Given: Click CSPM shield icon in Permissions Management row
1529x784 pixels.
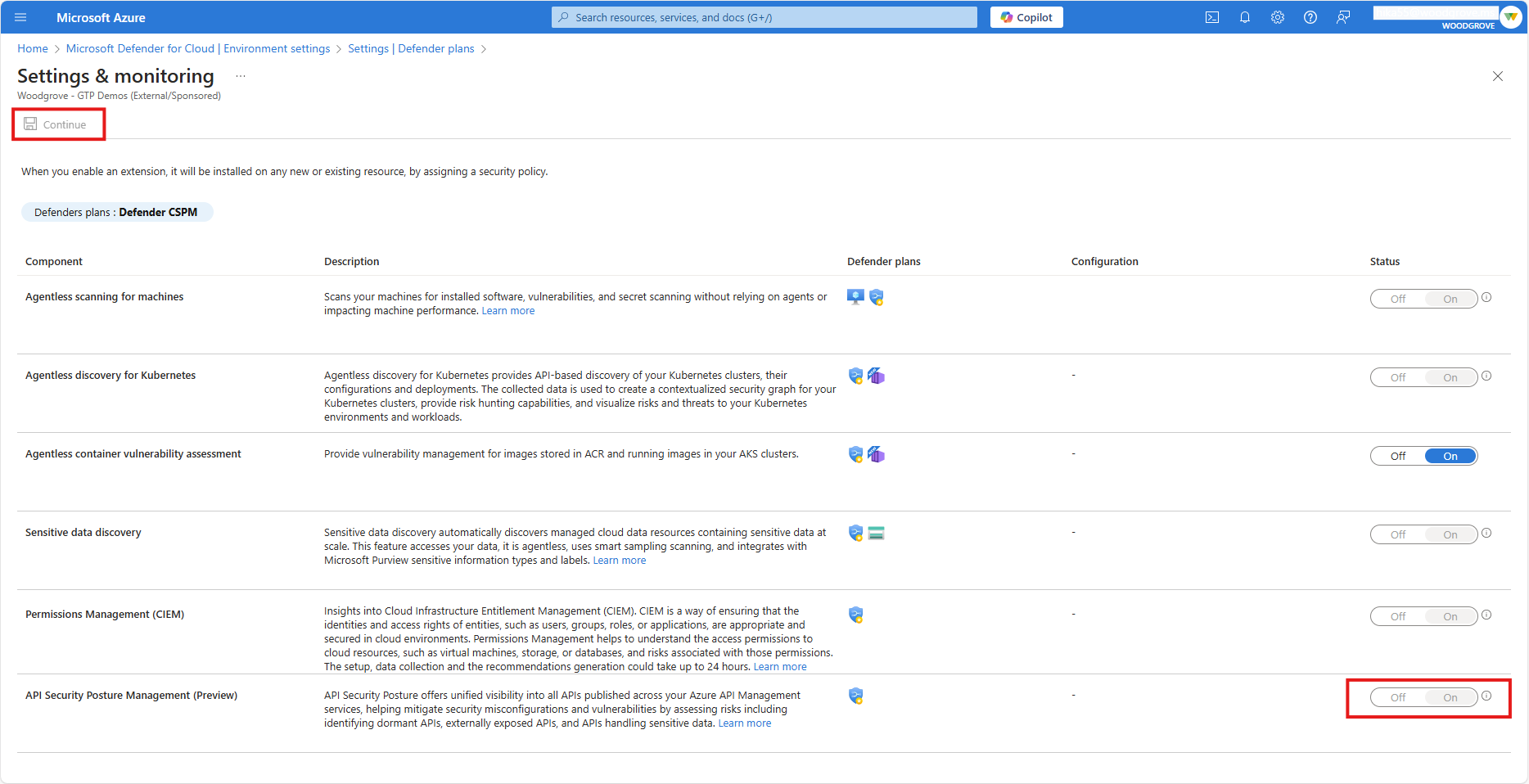Looking at the screenshot, I should [x=855, y=615].
